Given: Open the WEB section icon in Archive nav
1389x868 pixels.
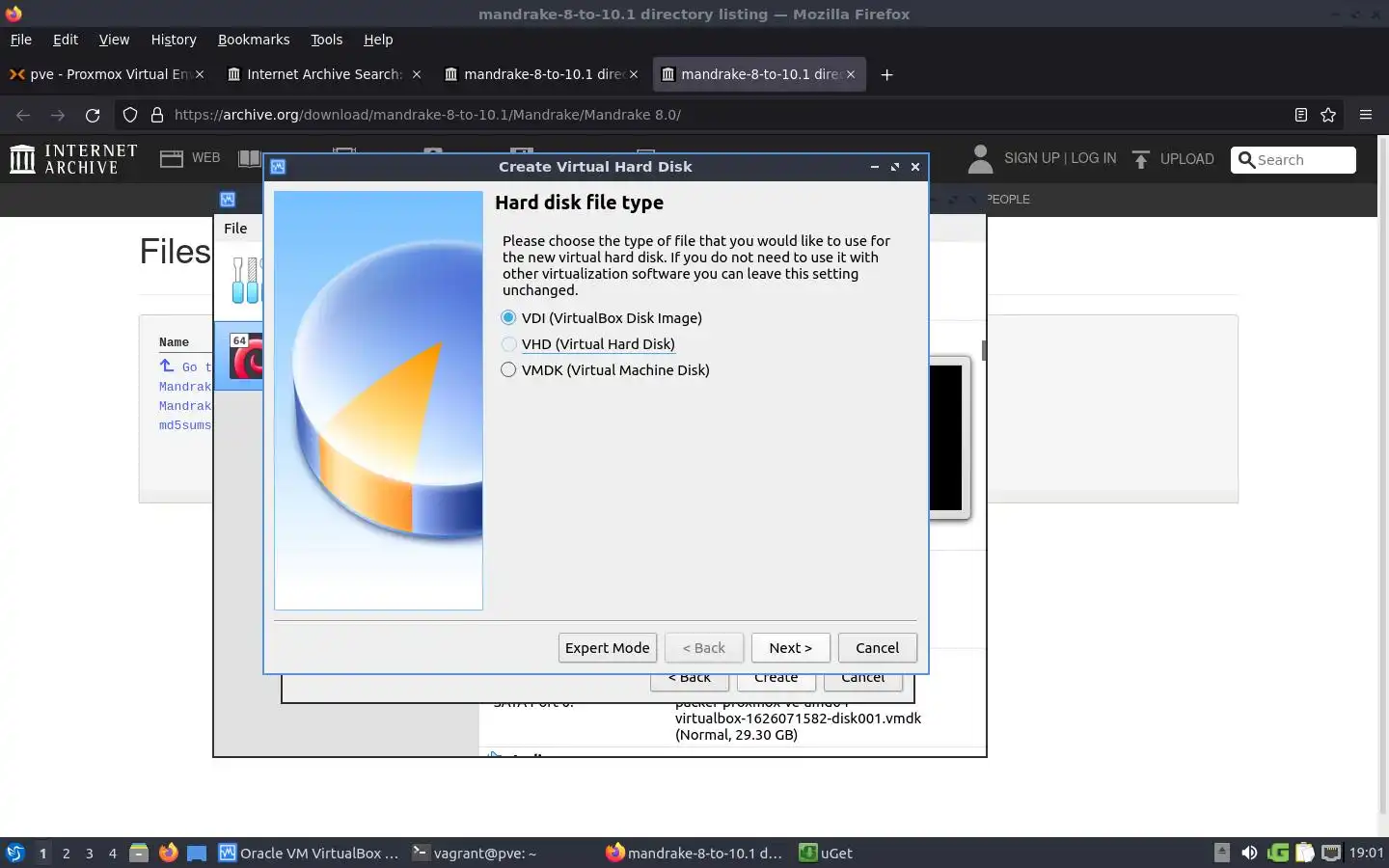Looking at the screenshot, I should pyautogui.click(x=172, y=159).
